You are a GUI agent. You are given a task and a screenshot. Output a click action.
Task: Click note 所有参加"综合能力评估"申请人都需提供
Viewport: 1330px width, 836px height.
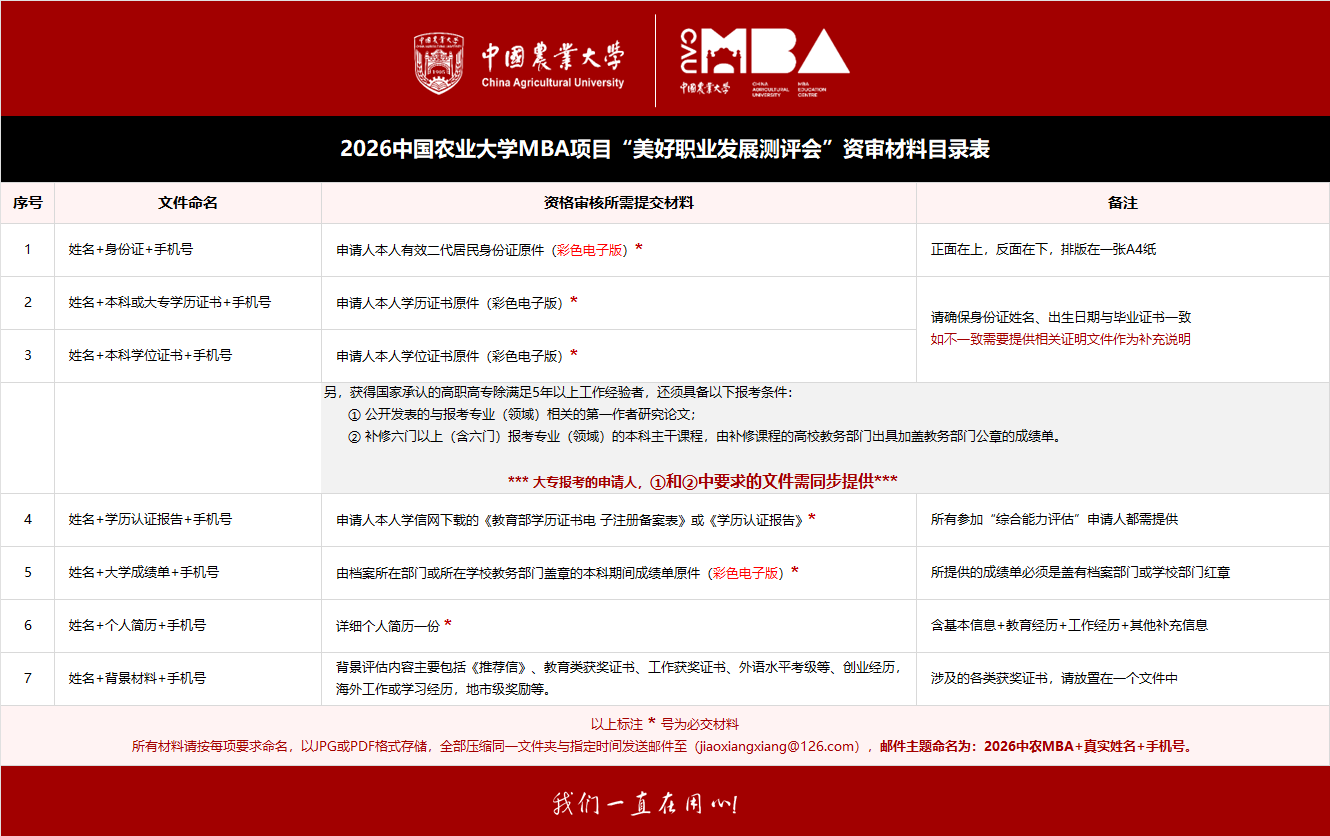[x=1055, y=520]
